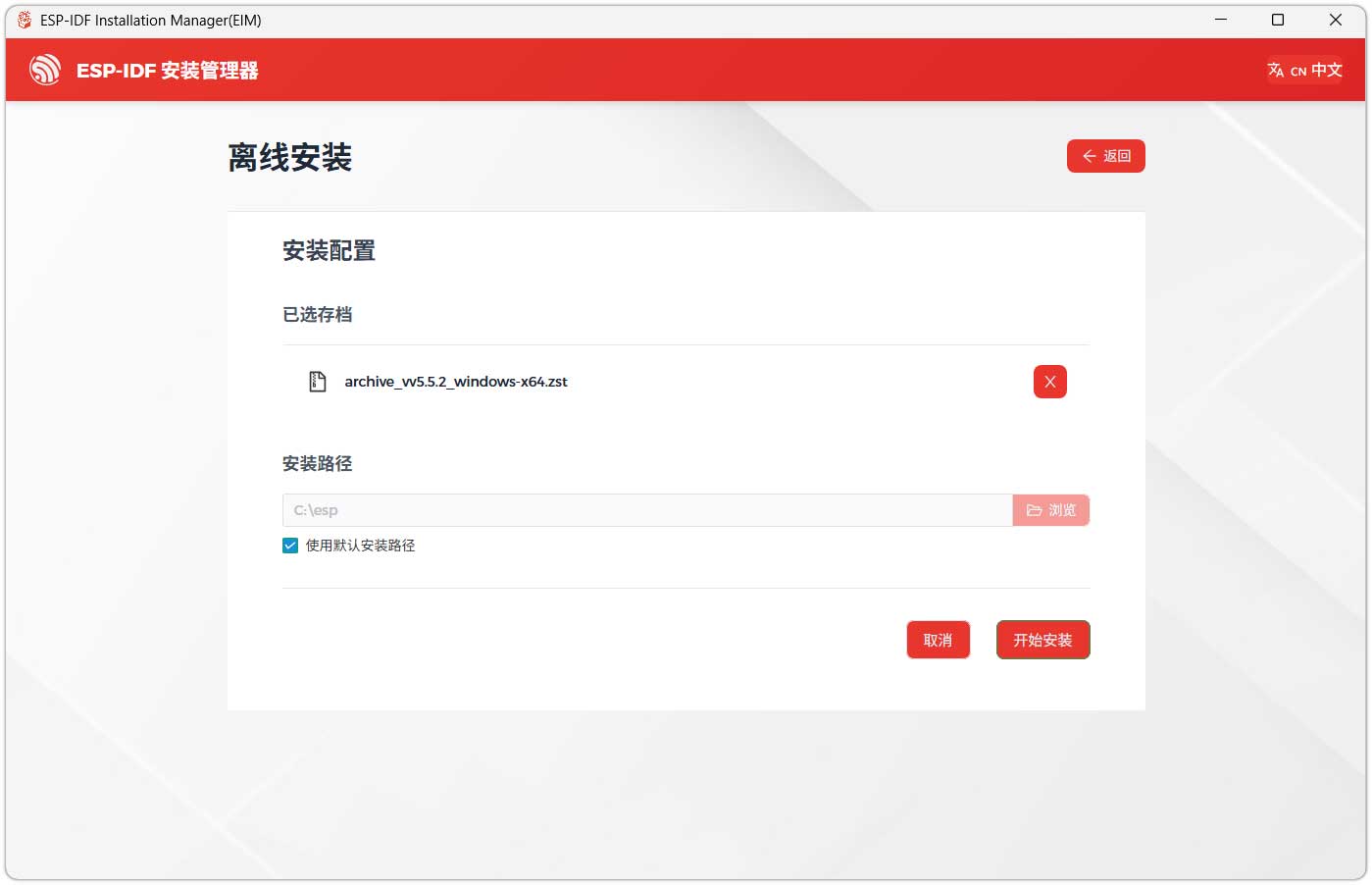This screenshot has width=1372, height=885.
Task: Maximize the Installation Manager window
Action: point(1278,20)
